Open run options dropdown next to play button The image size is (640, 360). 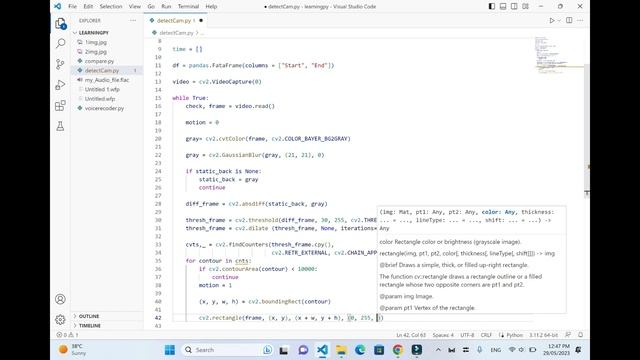(x=559, y=20)
